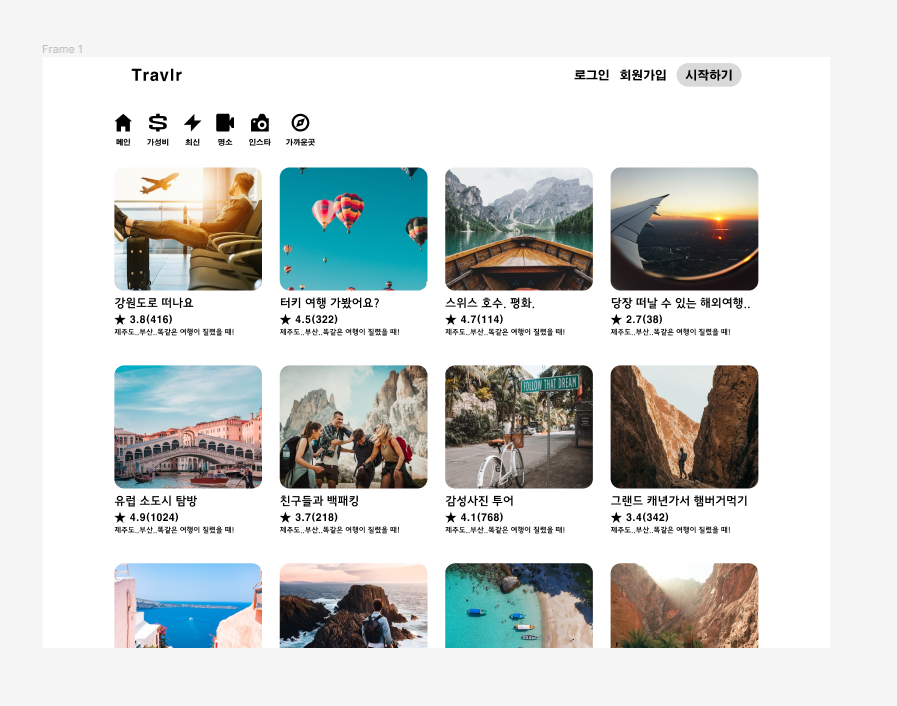This screenshot has width=897, height=706.
Task: Open the Swiss lake boat thumbnail
Action: [x=519, y=229]
